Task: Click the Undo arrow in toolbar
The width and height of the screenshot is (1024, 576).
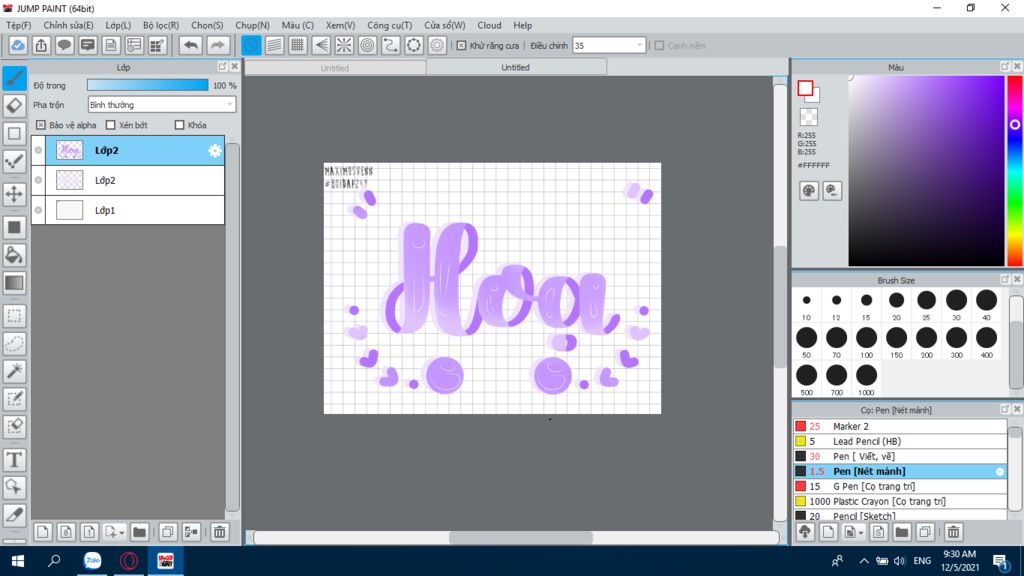Action: pyautogui.click(x=191, y=45)
